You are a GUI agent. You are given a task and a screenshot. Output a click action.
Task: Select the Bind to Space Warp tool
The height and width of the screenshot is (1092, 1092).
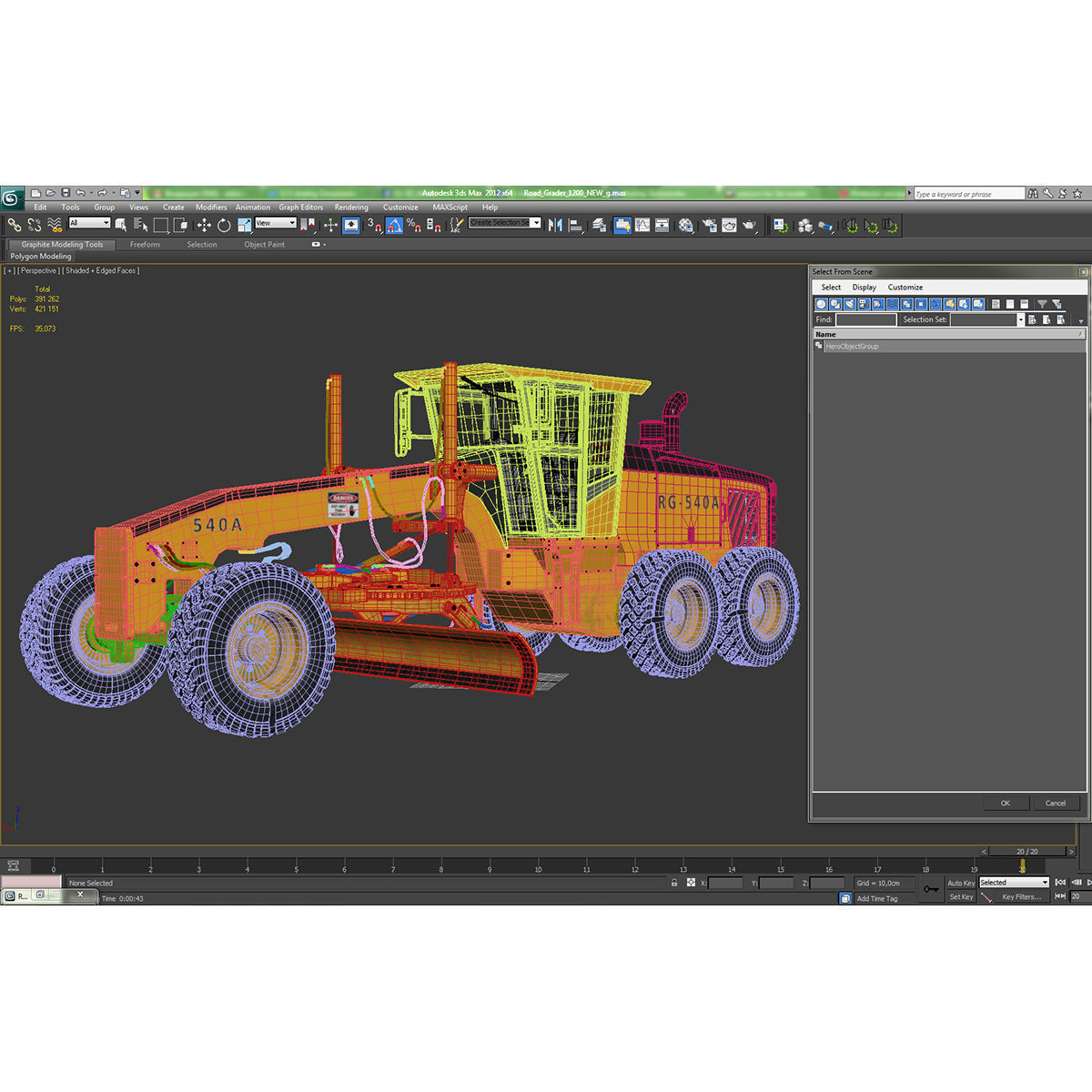pos(55,224)
